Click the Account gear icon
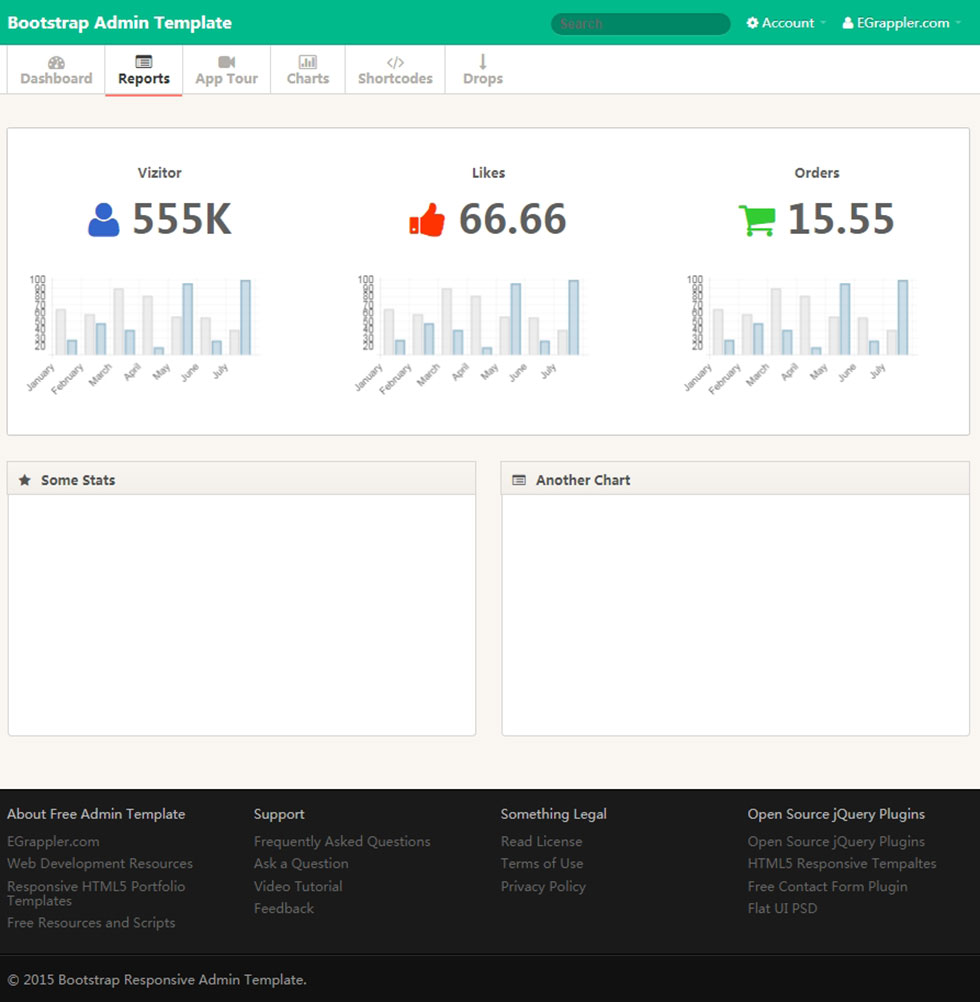The image size is (980, 1002). point(753,22)
